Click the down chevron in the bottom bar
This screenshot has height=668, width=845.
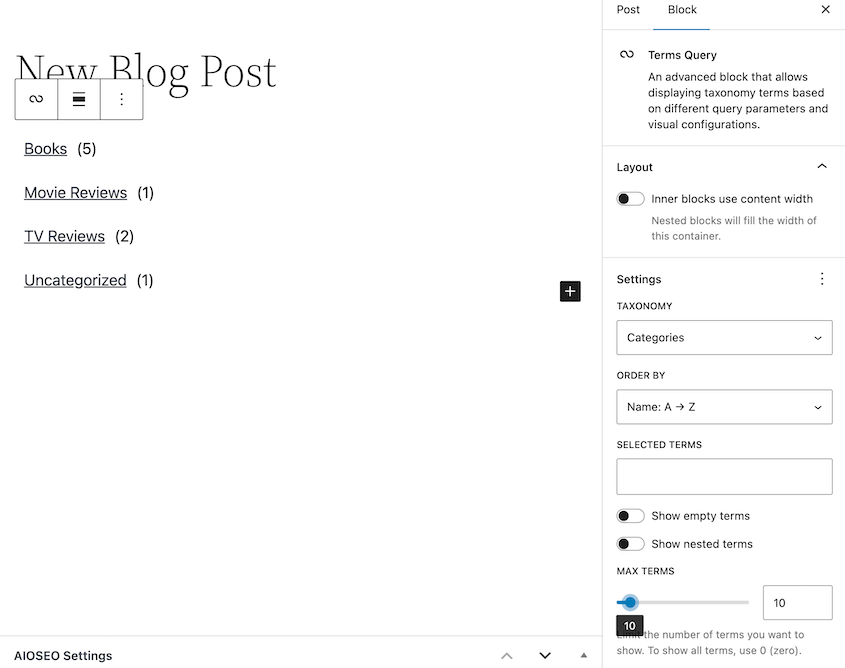coord(545,656)
